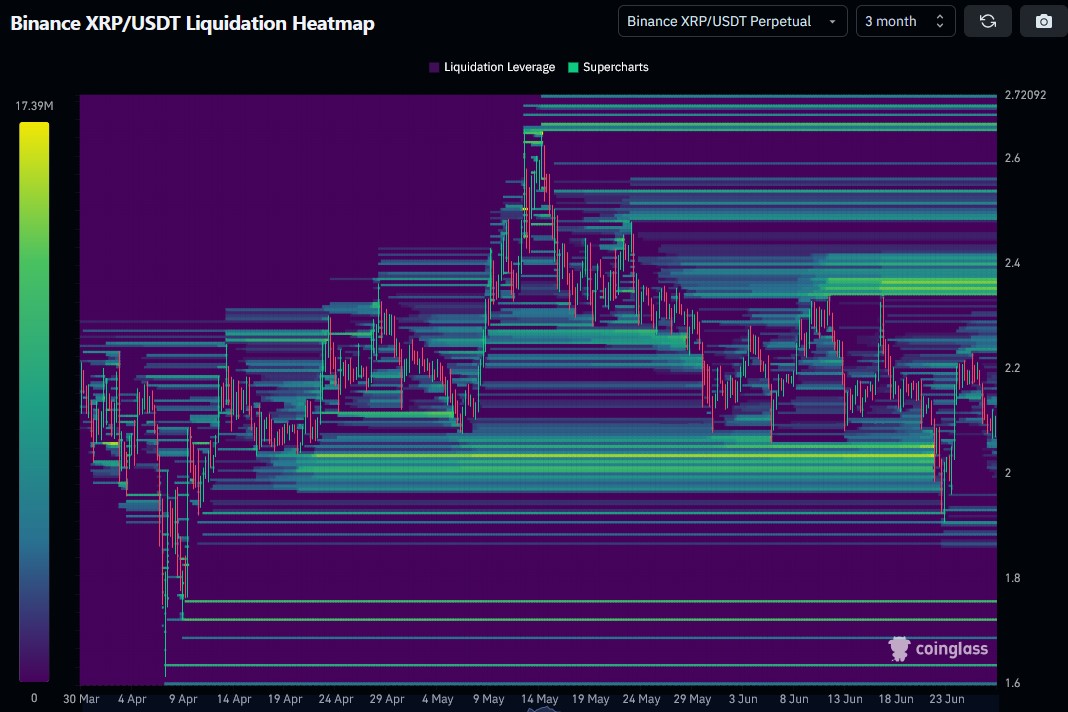Viewport: 1068px width, 712px height.
Task: Click the 13 Jun date axis label
Action: [x=845, y=699]
